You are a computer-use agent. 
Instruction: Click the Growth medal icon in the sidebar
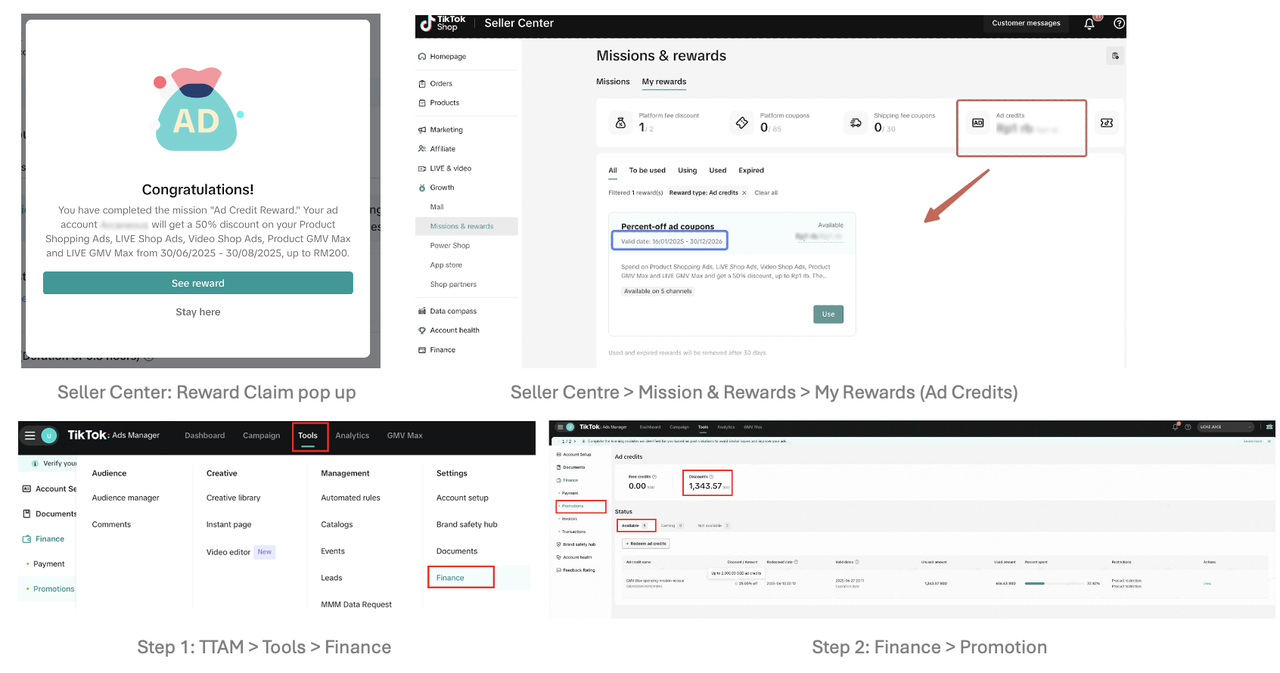tap(423, 188)
